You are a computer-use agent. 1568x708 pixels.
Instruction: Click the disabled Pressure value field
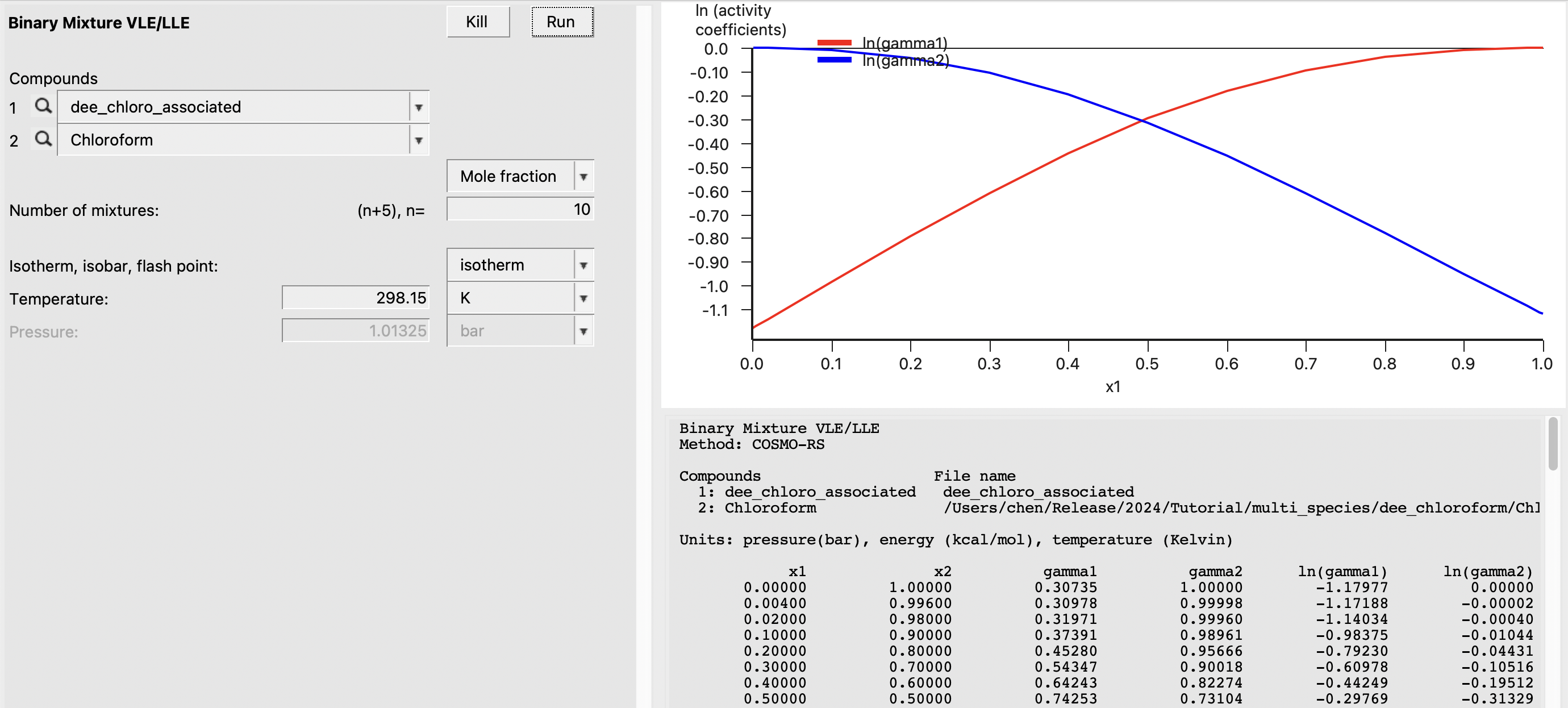(356, 331)
